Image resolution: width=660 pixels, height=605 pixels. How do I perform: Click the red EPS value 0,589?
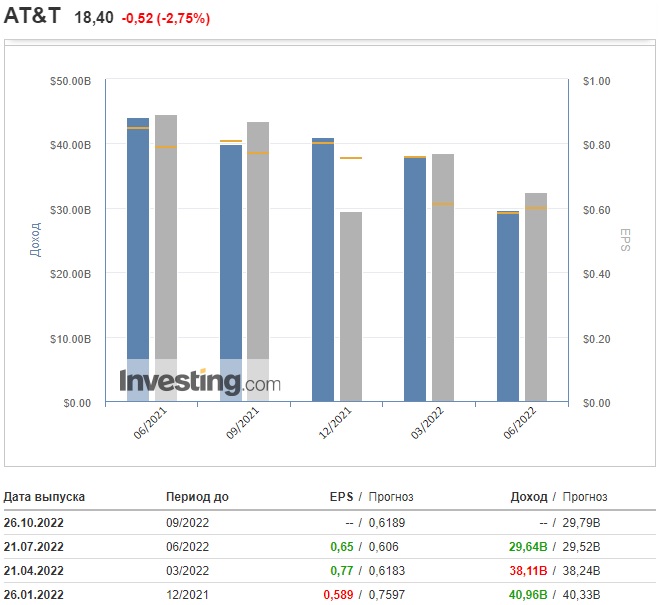339,595
